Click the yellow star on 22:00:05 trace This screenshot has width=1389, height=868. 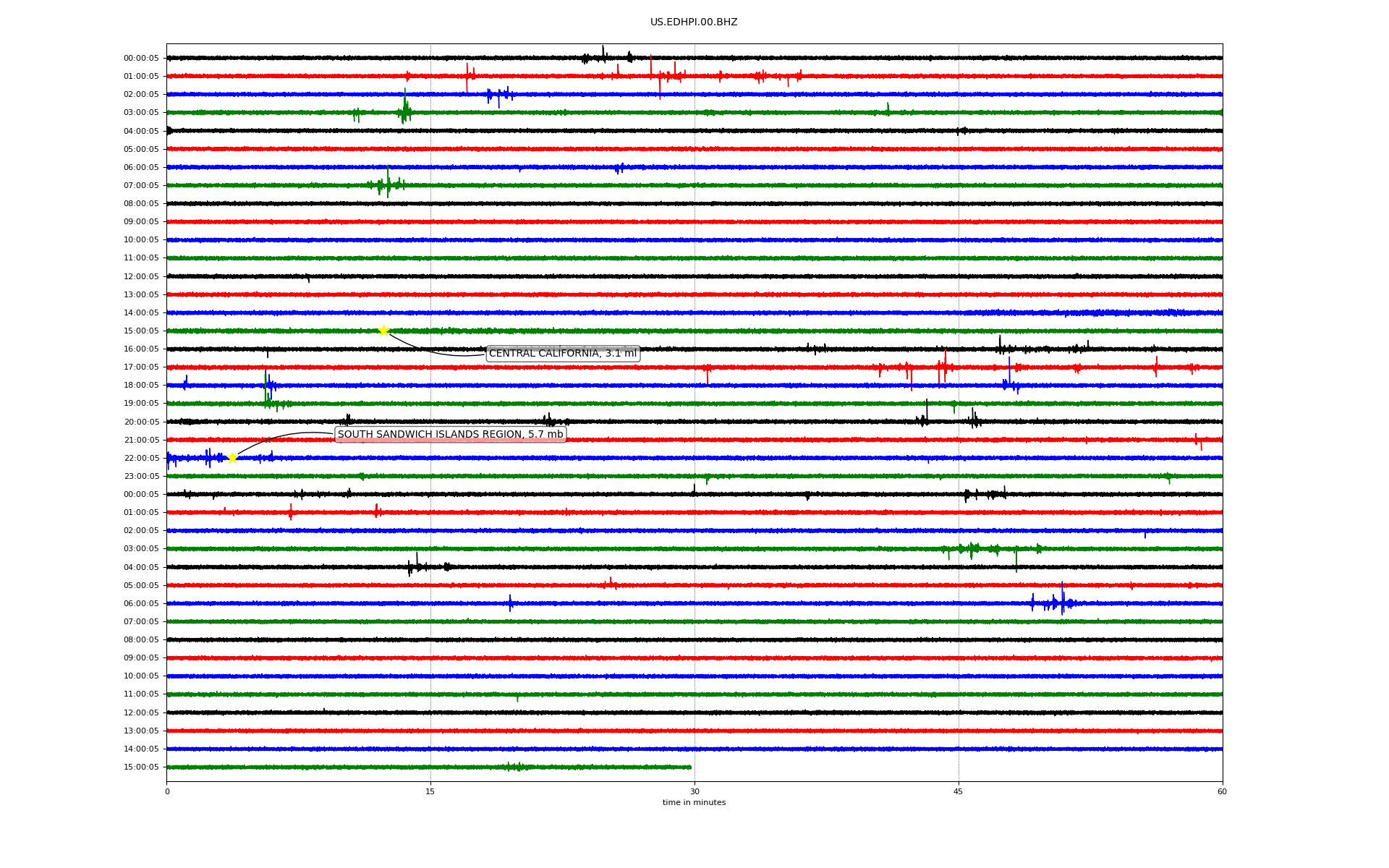pyautogui.click(x=232, y=458)
